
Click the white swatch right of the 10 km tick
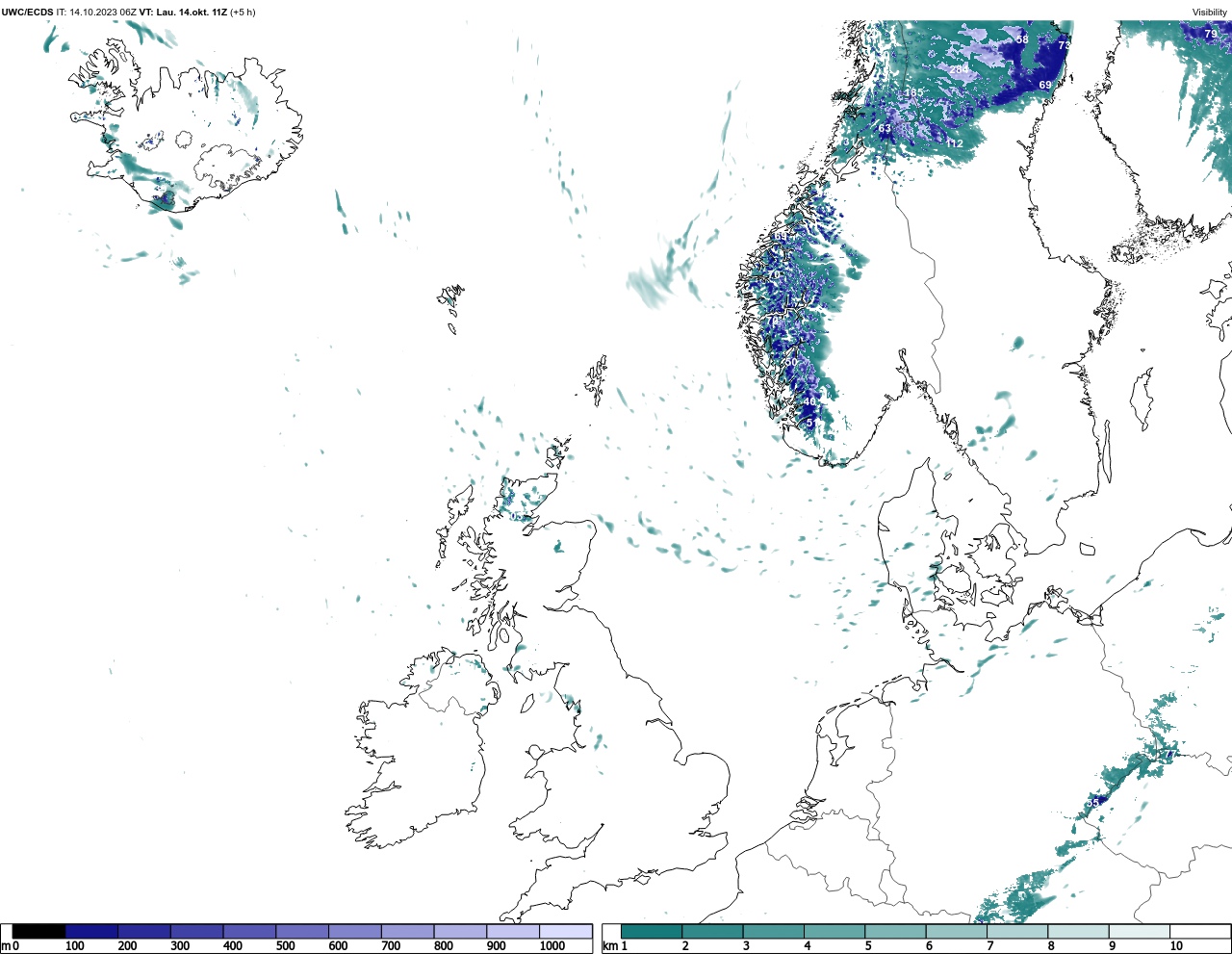coord(1199,931)
